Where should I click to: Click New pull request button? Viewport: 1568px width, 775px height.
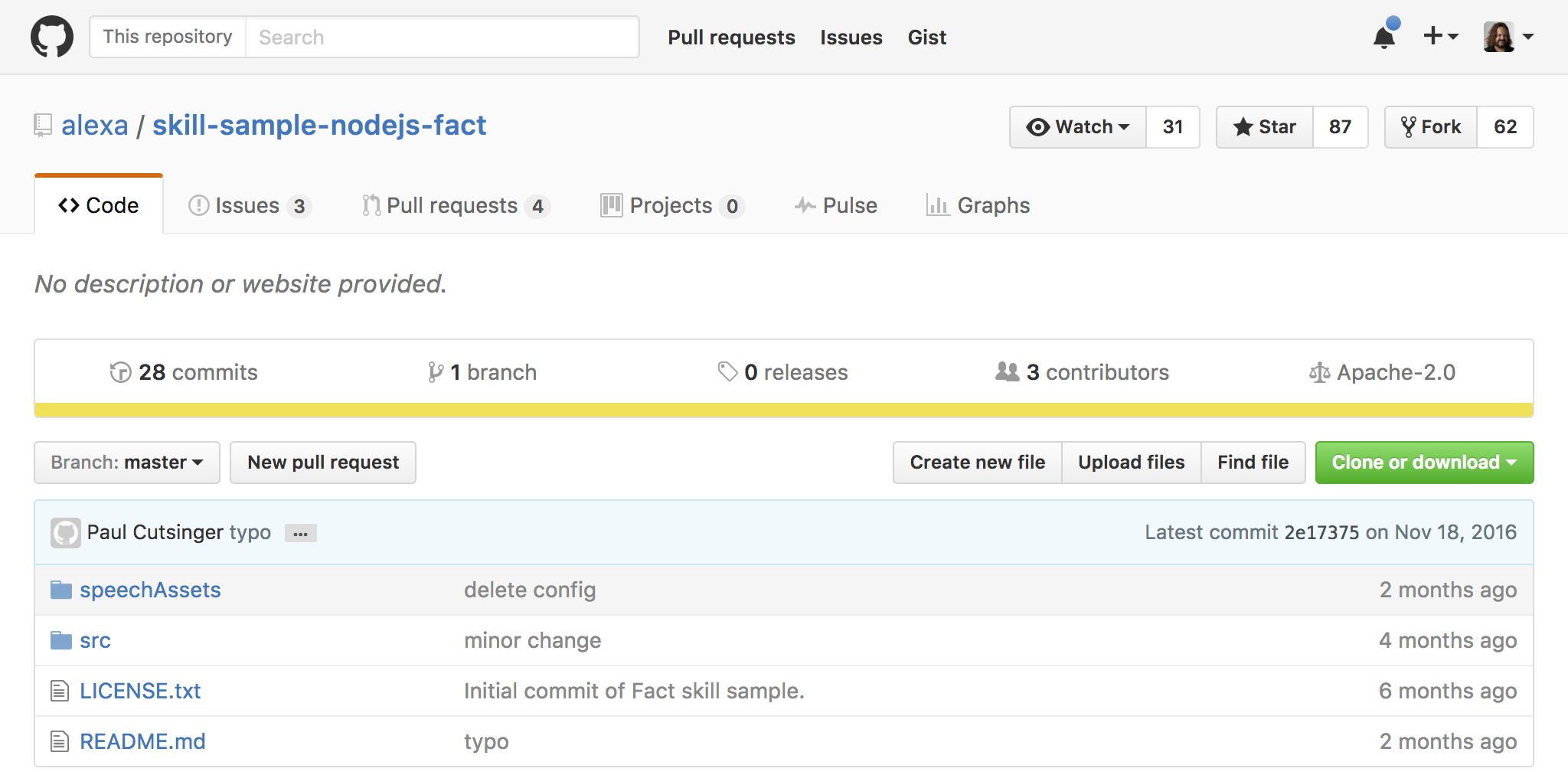click(x=323, y=463)
